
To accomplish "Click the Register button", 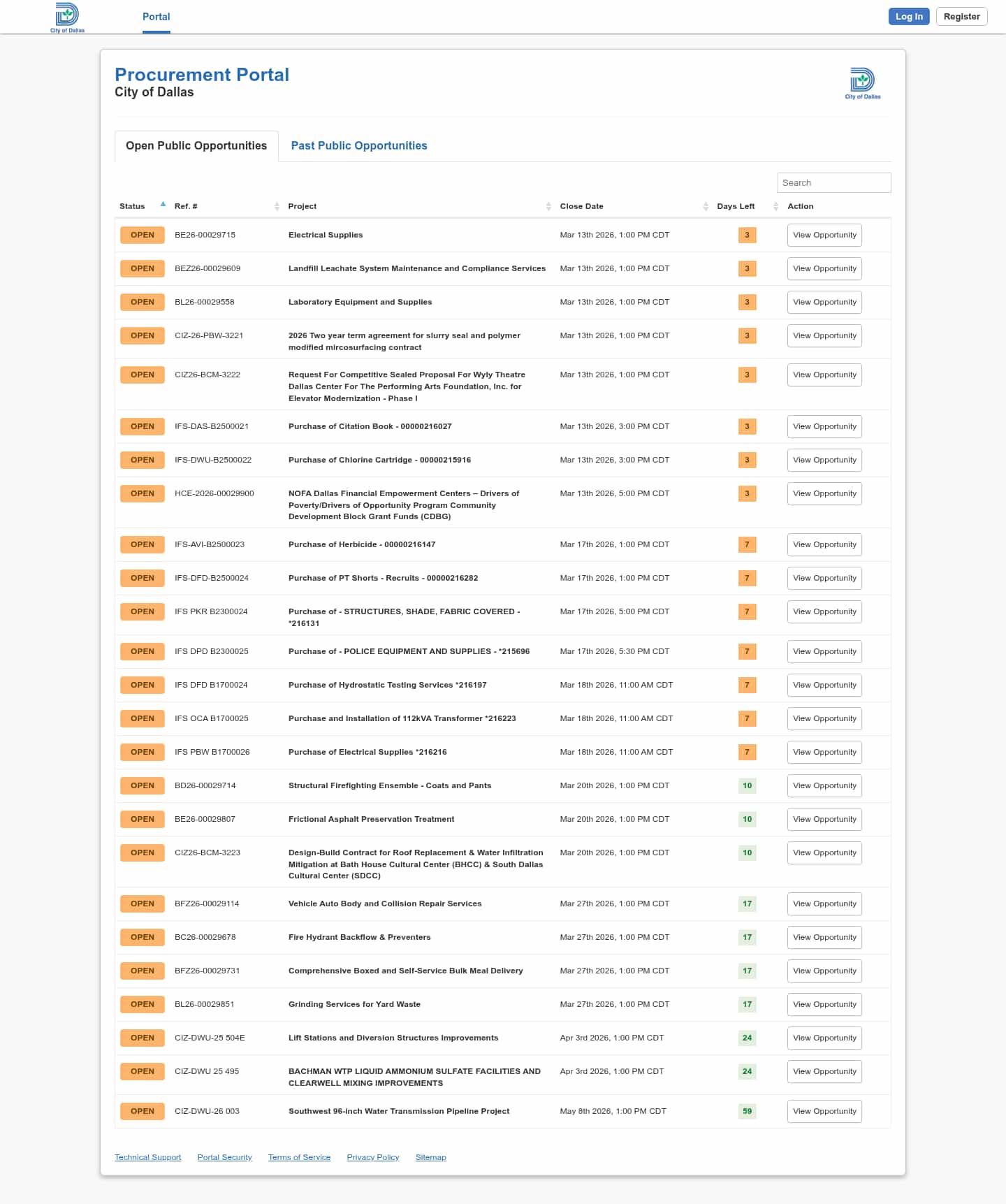I will point(961,17).
